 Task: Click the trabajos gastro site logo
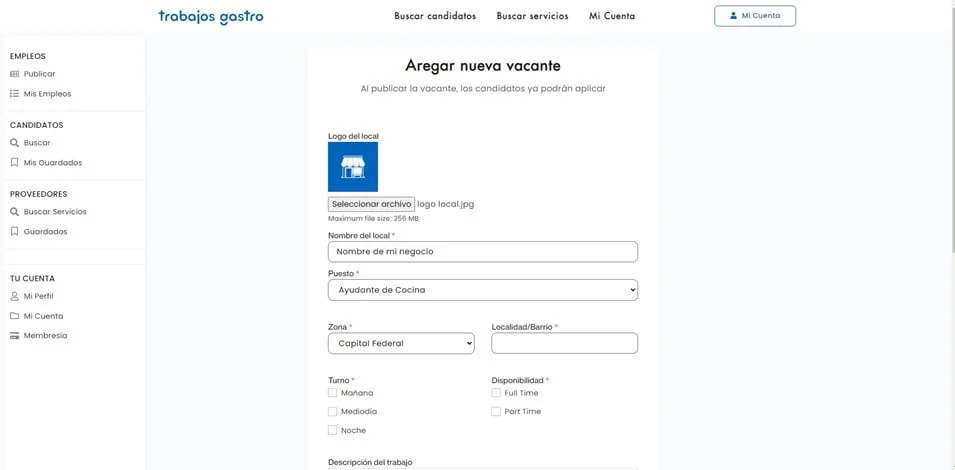[x=211, y=16]
